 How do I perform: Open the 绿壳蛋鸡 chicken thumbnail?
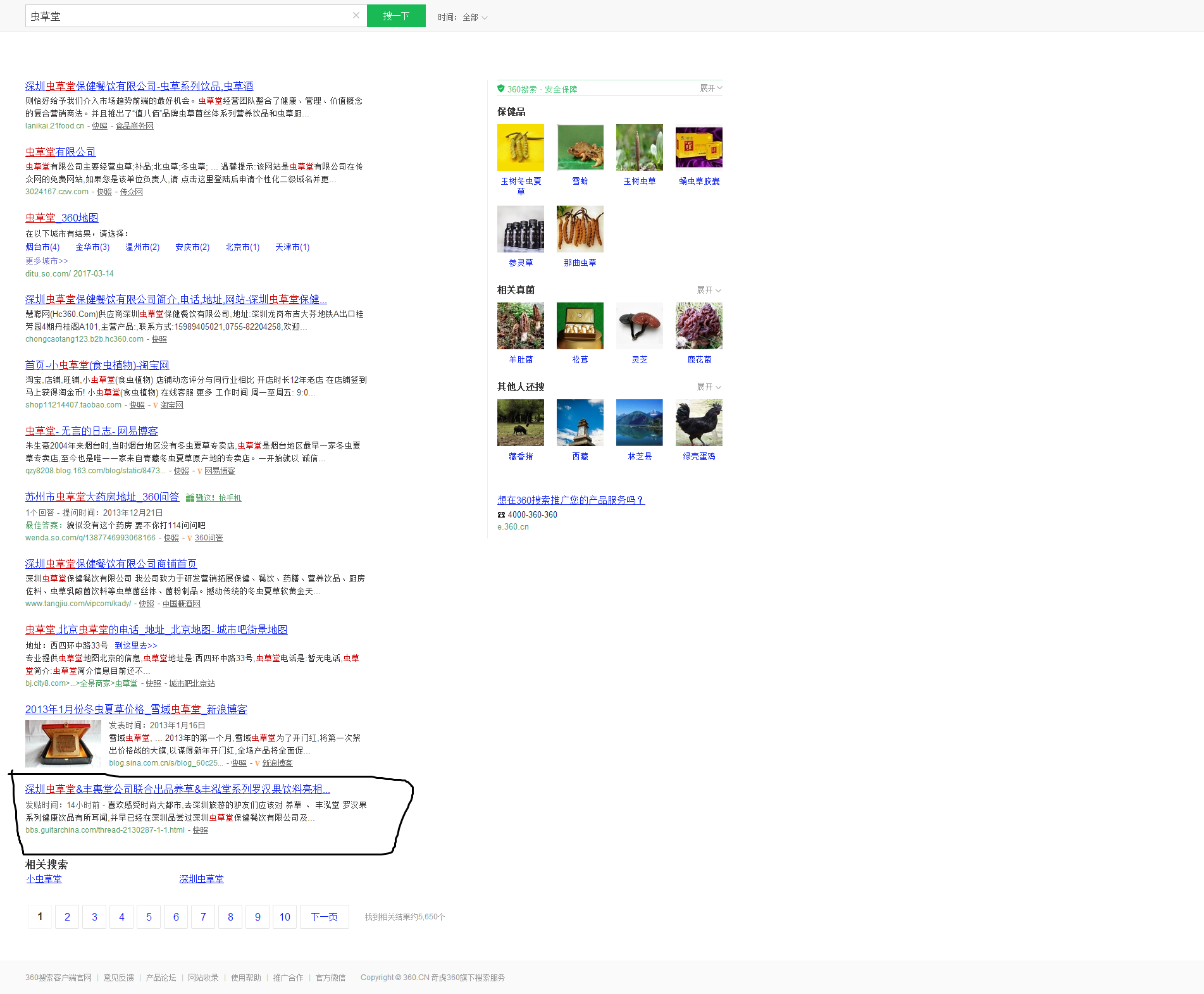(x=699, y=423)
